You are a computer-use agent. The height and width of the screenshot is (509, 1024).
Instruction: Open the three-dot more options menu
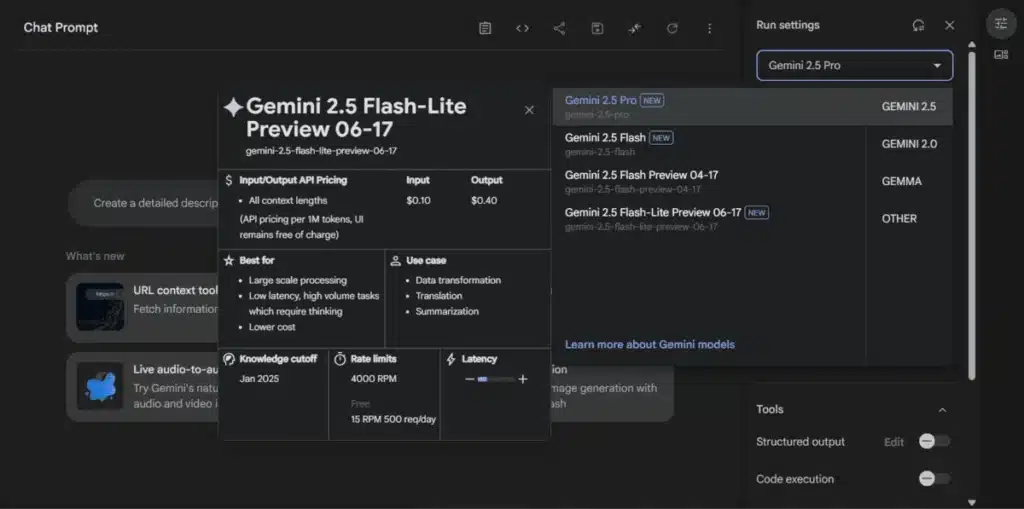pos(709,28)
